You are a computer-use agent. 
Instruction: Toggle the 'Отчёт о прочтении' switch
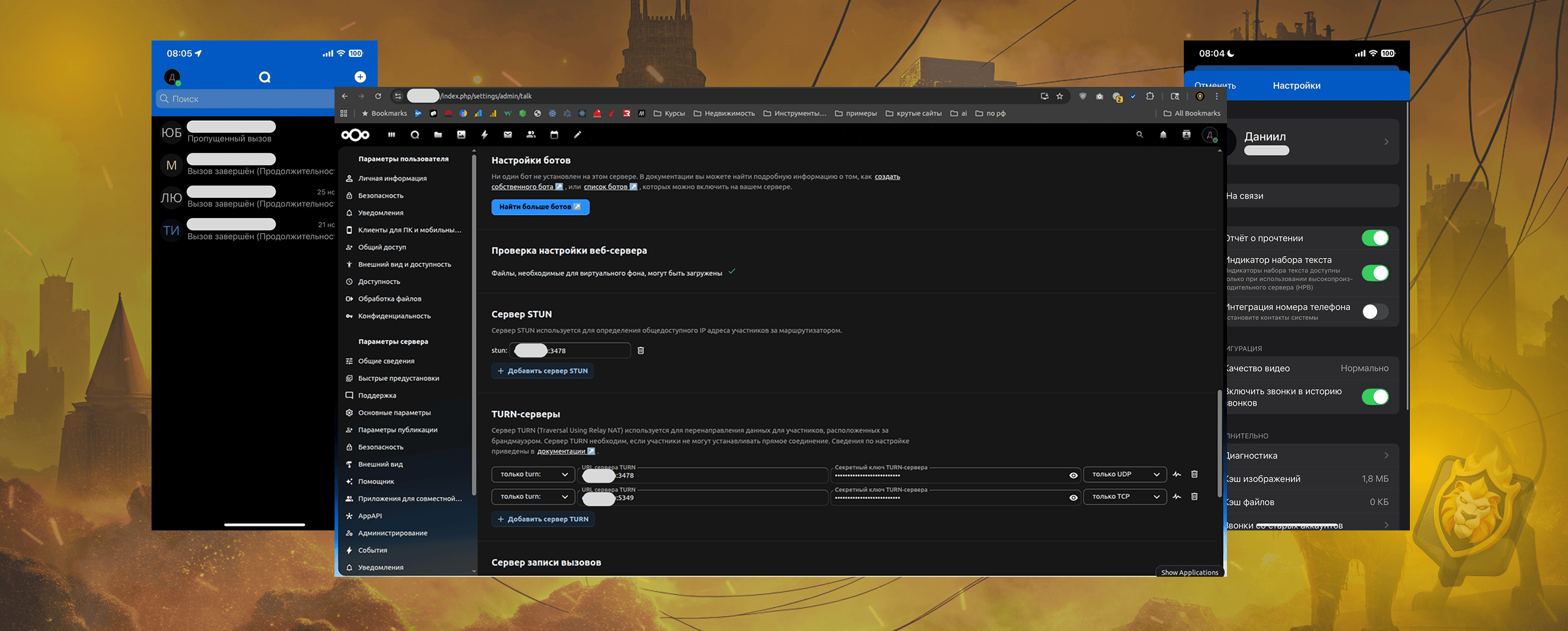pyautogui.click(x=1375, y=238)
